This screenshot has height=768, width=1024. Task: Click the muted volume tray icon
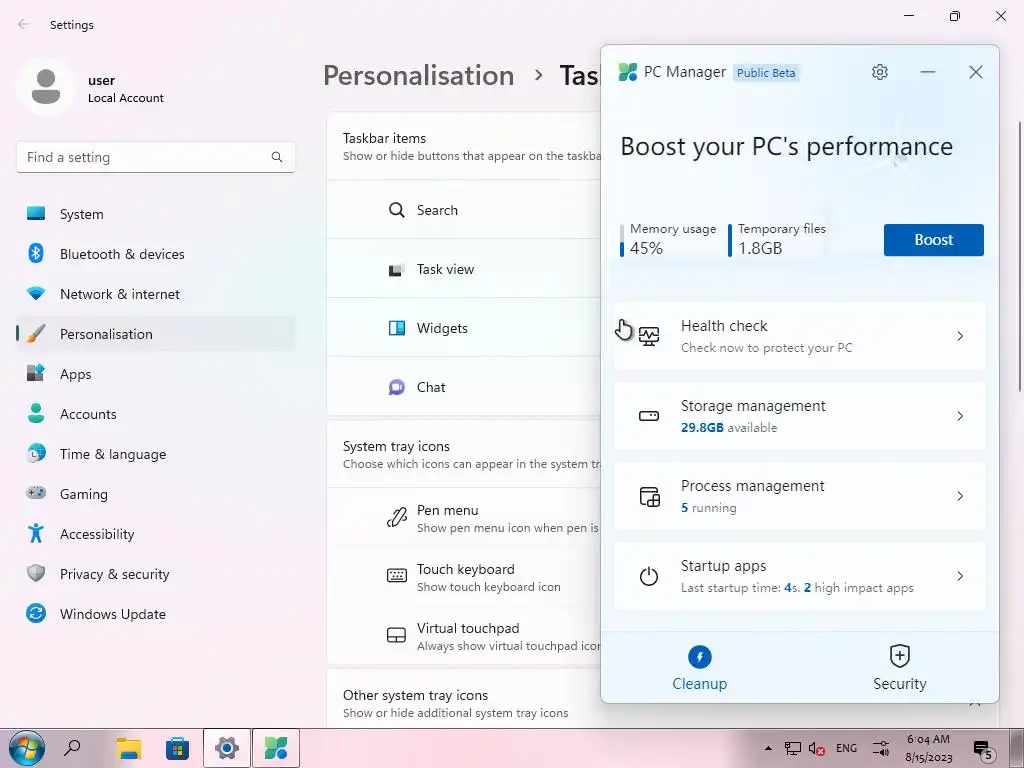click(816, 748)
